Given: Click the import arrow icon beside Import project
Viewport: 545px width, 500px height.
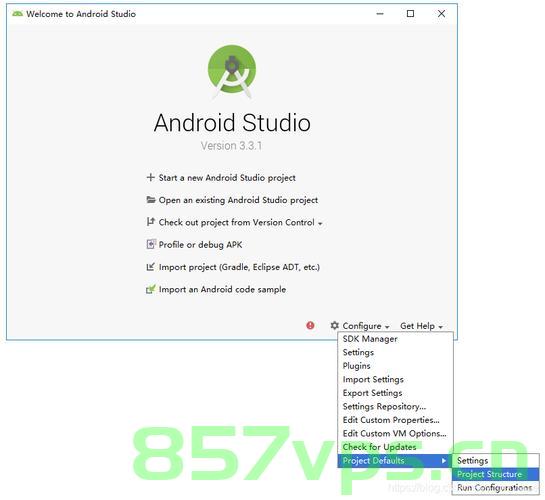Looking at the screenshot, I should (151, 267).
